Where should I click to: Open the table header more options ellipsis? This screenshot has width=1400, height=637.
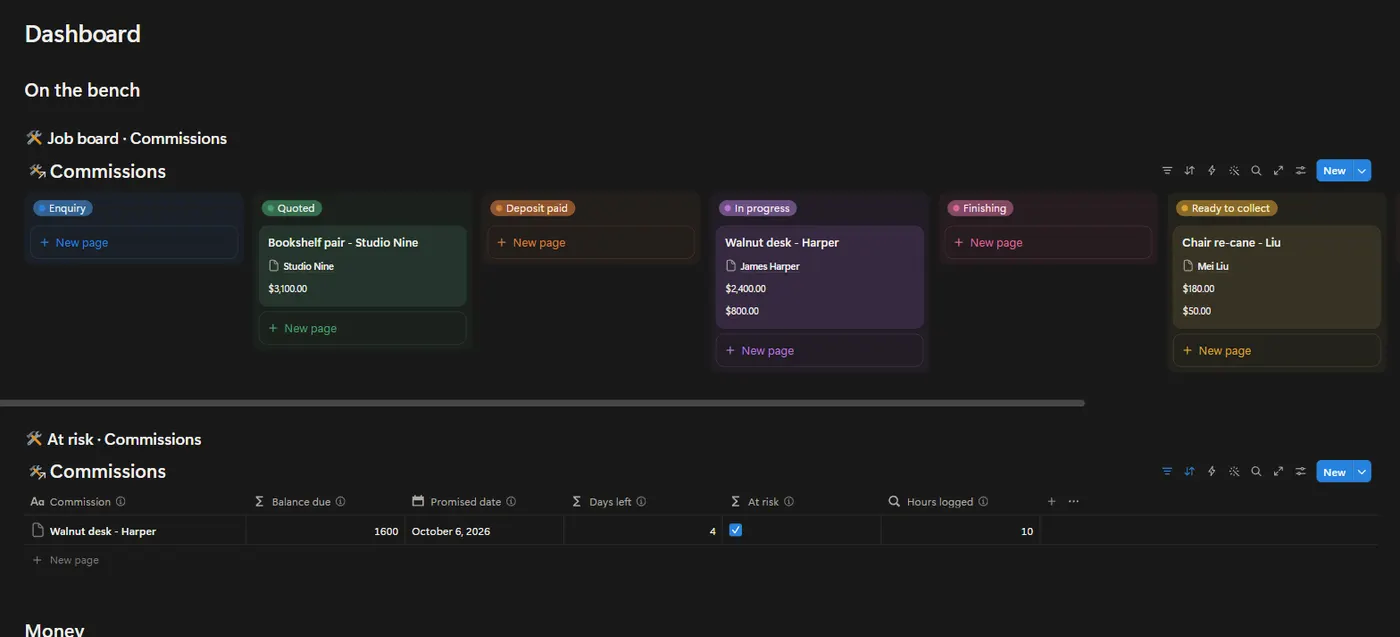pyautogui.click(x=1074, y=501)
